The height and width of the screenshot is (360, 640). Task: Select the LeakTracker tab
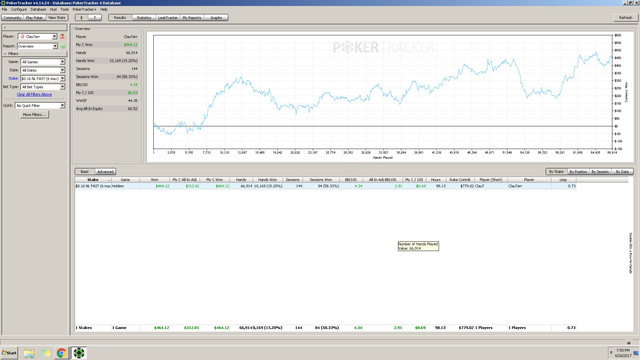168,18
